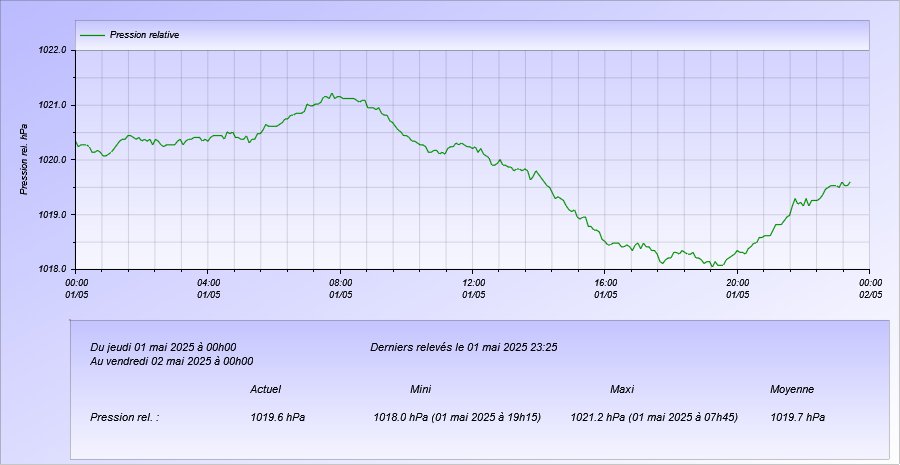900x465 pixels.
Task: Click the 1020.0 y-axis label
Action: pyautogui.click(x=53, y=160)
